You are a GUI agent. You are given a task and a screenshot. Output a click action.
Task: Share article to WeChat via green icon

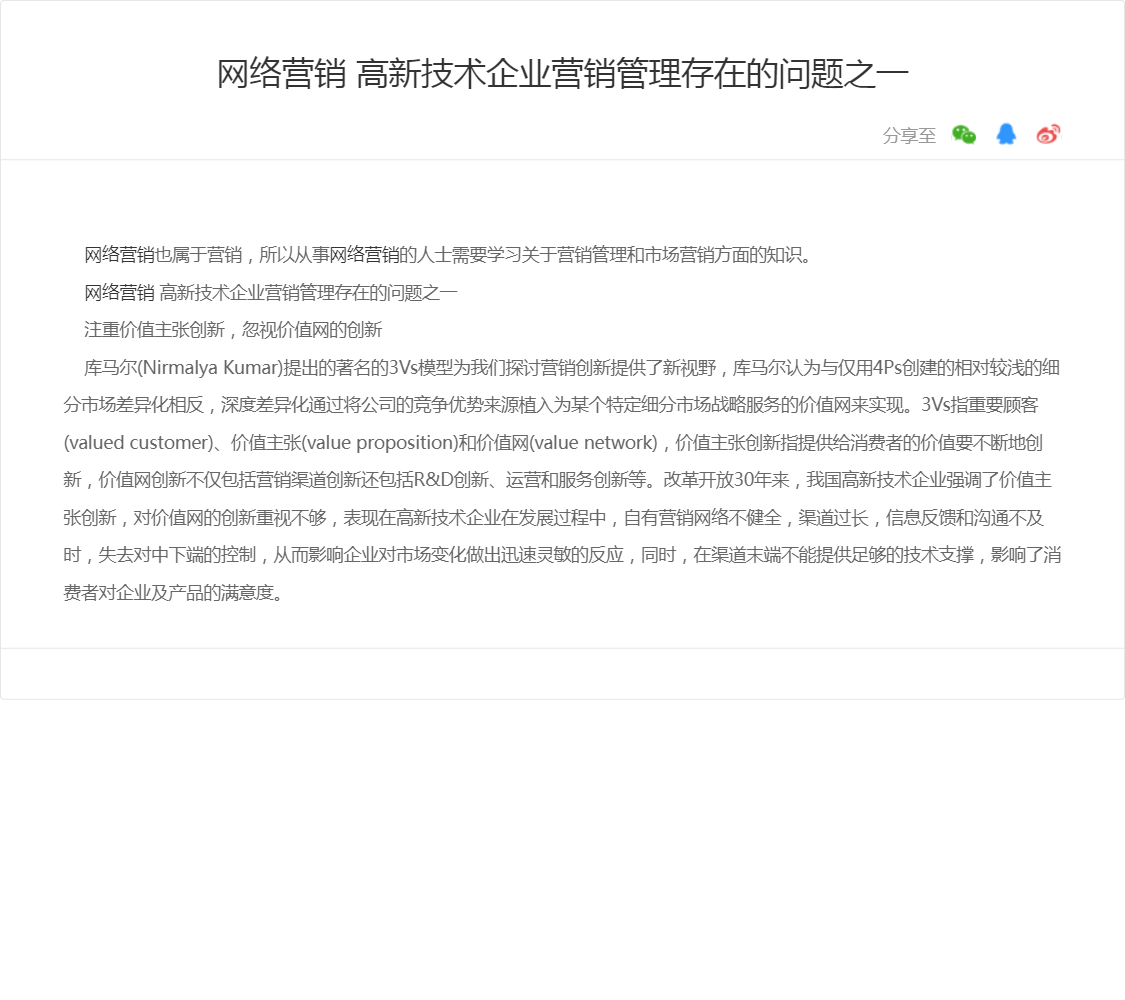pyautogui.click(x=964, y=134)
